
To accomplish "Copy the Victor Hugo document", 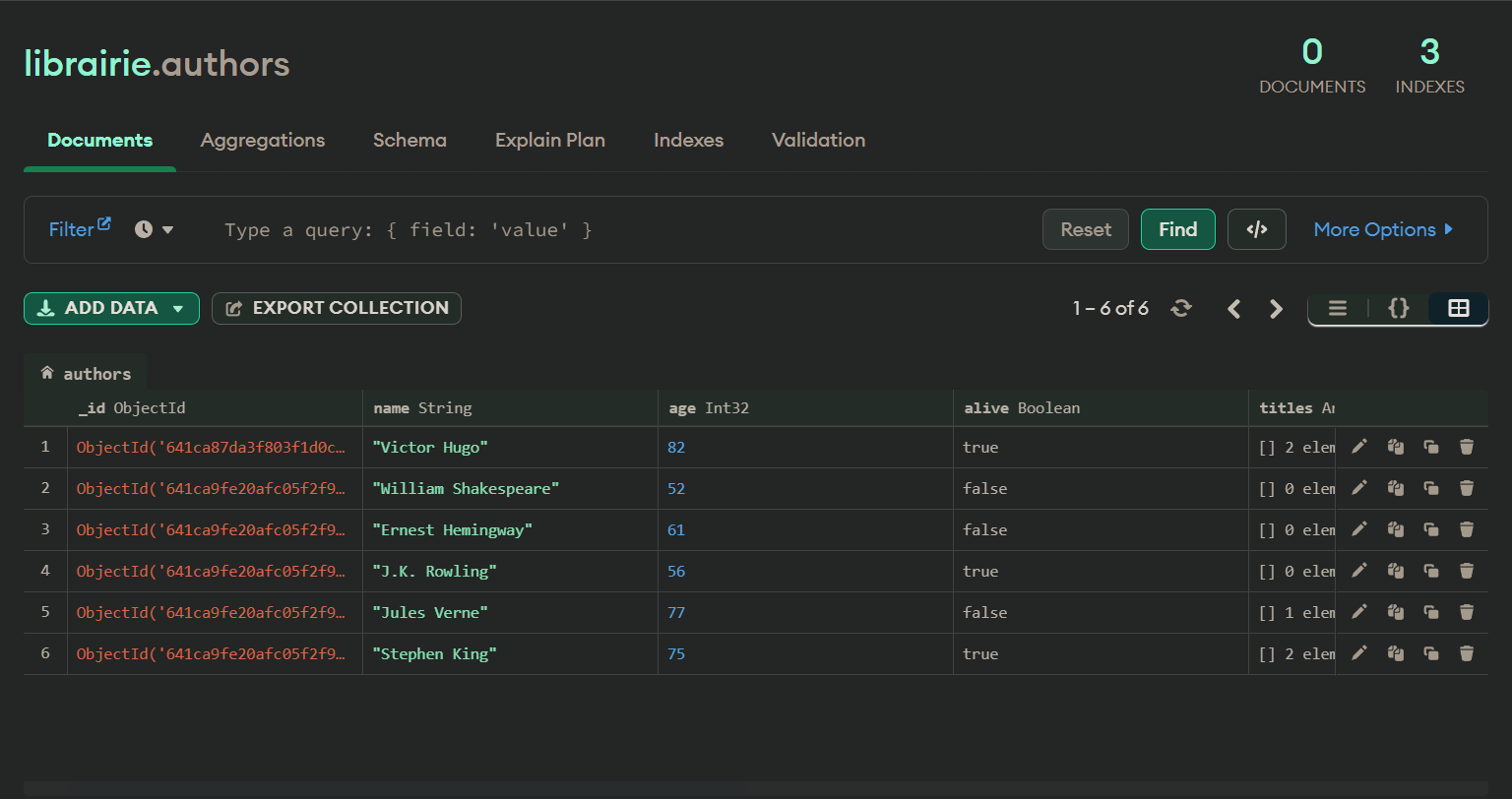I will tap(1395, 447).
